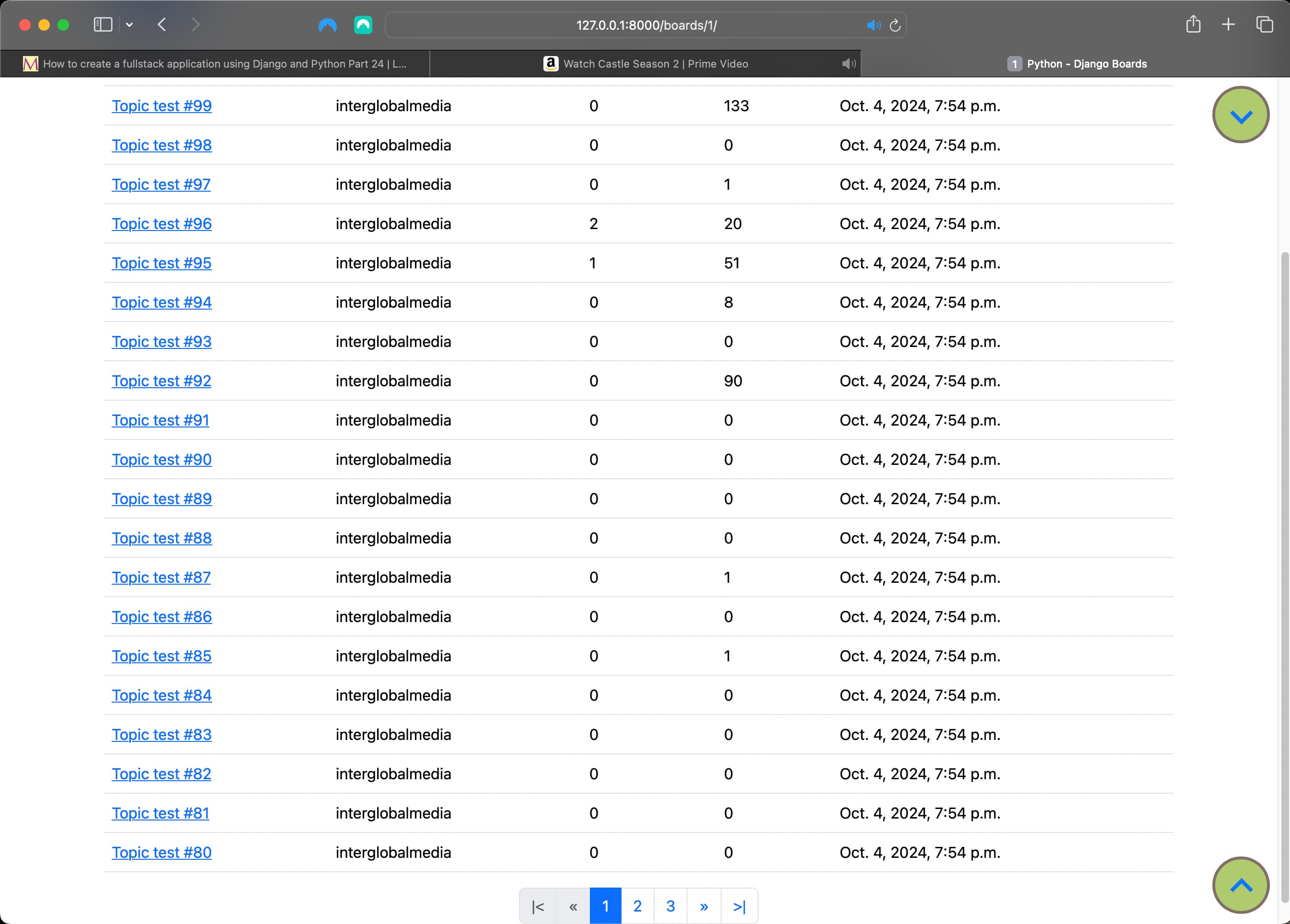
Task: Open the teal extension icon in toolbar
Action: pyautogui.click(x=363, y=25)
